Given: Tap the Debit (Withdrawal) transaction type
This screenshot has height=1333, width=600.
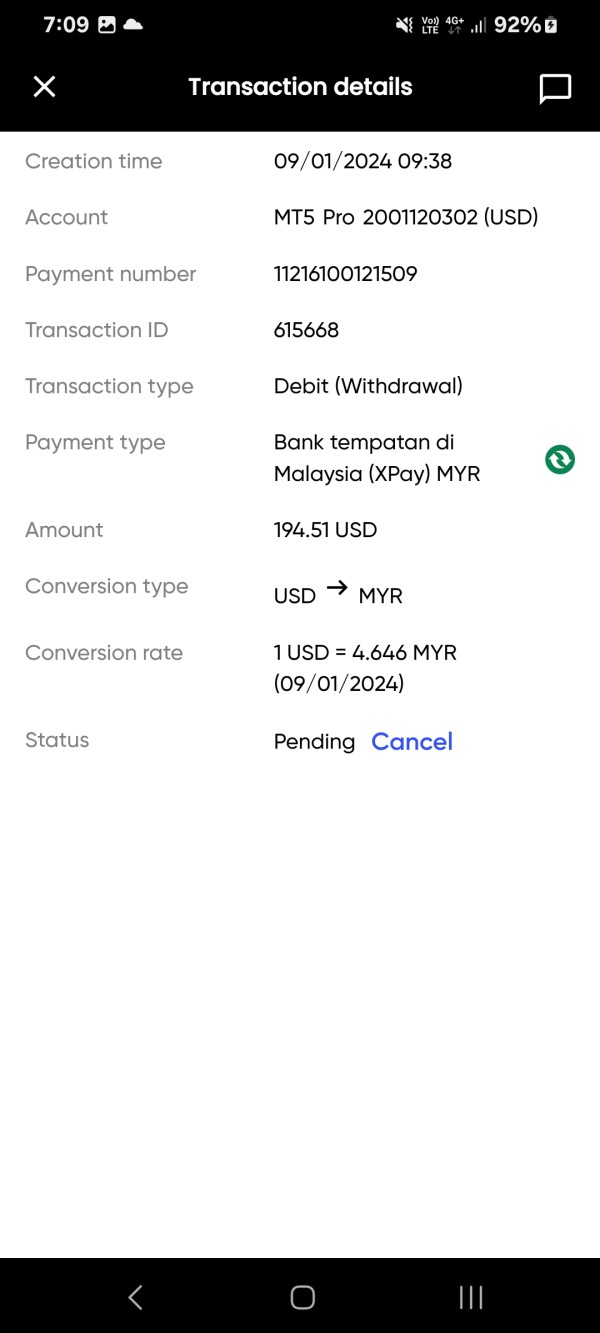Looking at the screenshot, I should 368,386.
